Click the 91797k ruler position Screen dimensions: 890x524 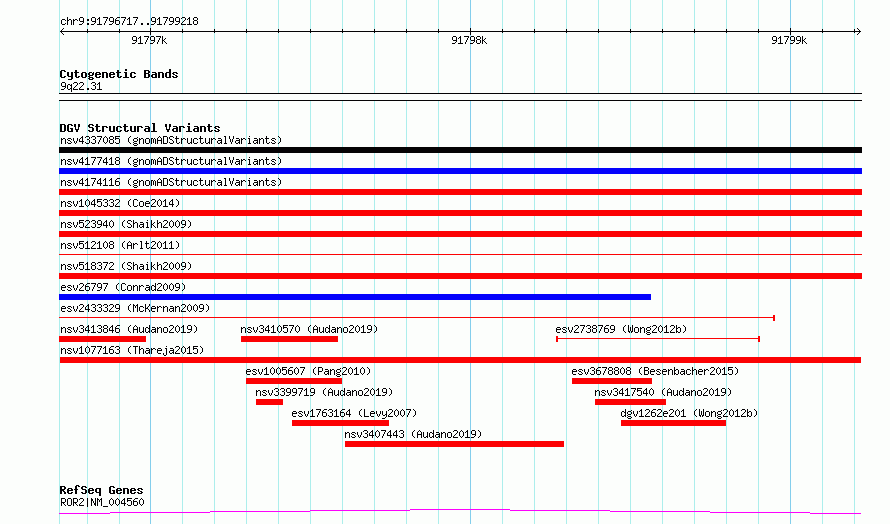click(x=149, y=40)
